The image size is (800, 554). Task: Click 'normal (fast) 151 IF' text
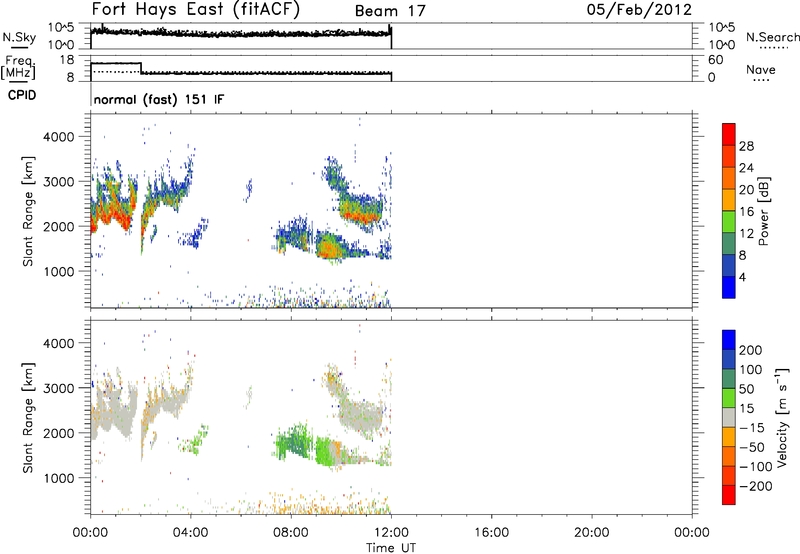point(159,100)
